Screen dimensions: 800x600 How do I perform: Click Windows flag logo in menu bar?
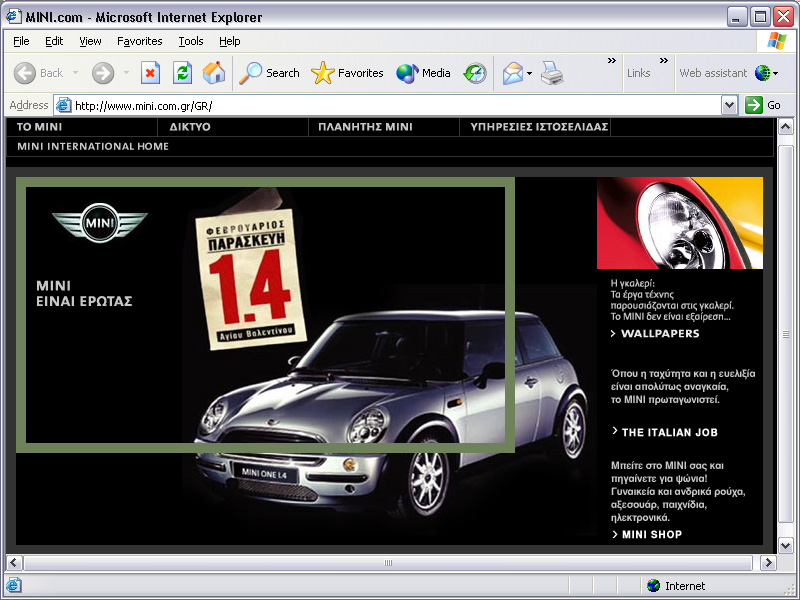click(x=777, y=41)
